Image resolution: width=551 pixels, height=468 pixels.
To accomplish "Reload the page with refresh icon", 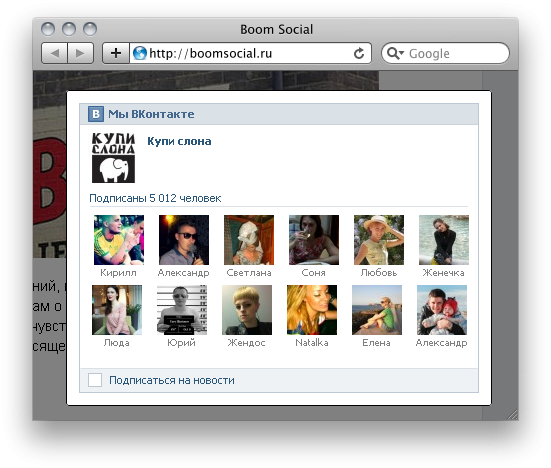I will click(359, 53).
